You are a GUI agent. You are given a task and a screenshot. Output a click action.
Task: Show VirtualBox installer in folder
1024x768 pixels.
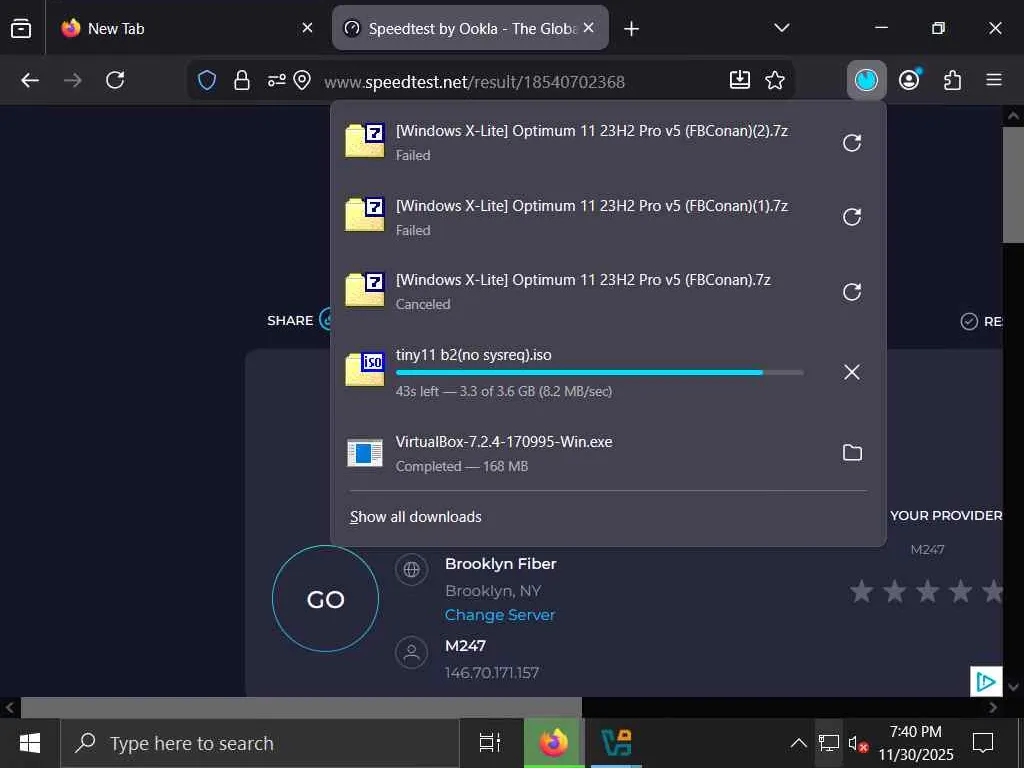tap(852, 453)
